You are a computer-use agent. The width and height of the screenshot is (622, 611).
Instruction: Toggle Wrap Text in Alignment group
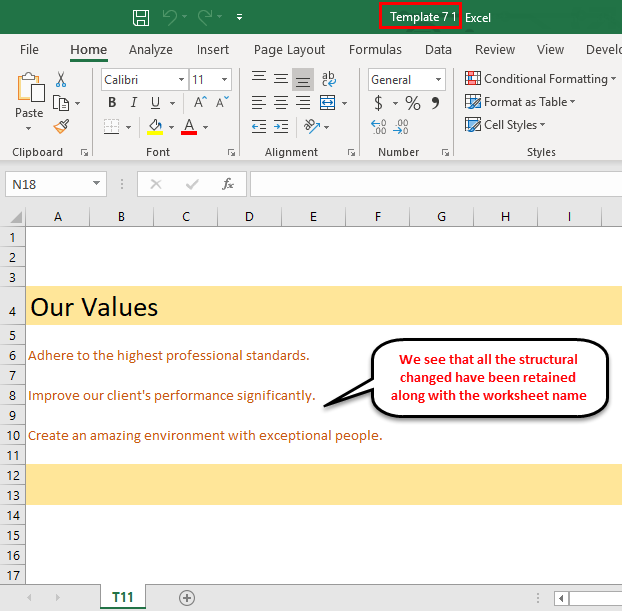[328, 79]
